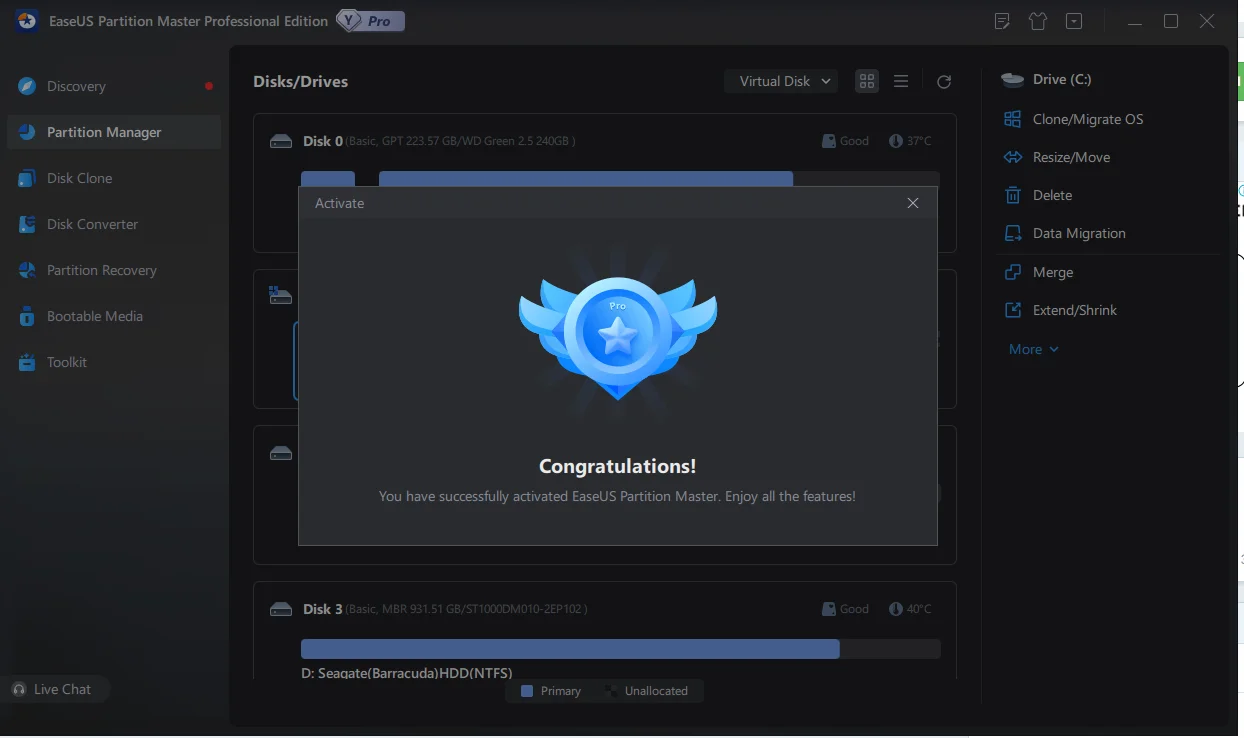This screenshot has width=1244, height=738.
Task: Click the Resize/Move arrows icon
Action: click(1013, 157)
